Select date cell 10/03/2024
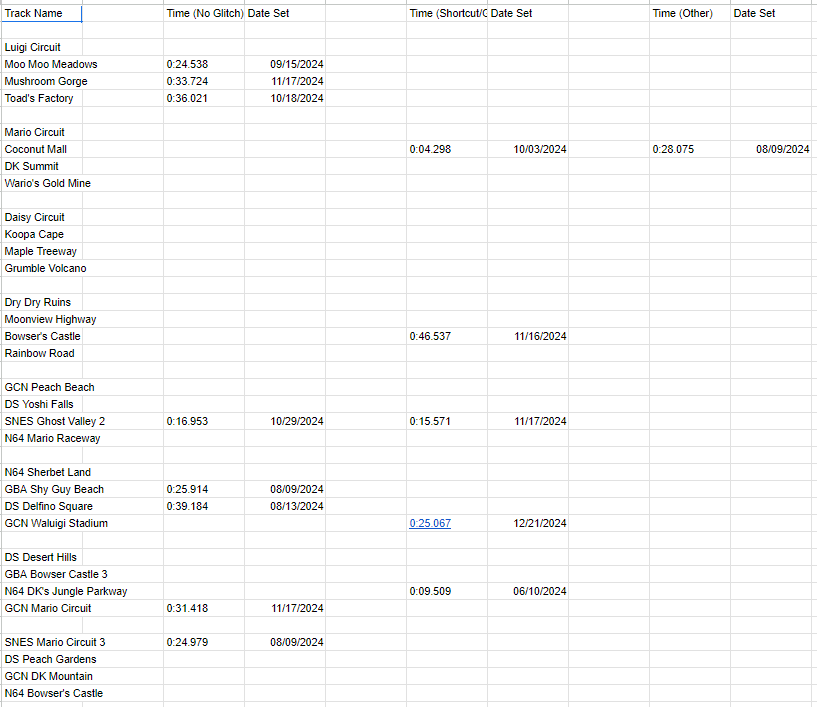817x707 pixels. click(528, 150)
